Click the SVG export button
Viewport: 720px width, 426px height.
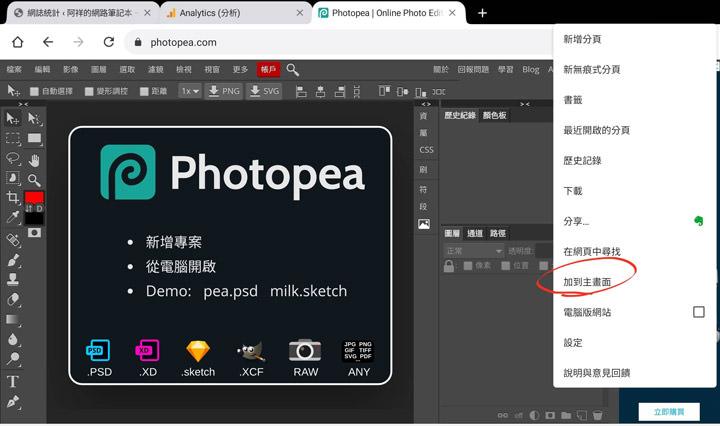[264, 91]
